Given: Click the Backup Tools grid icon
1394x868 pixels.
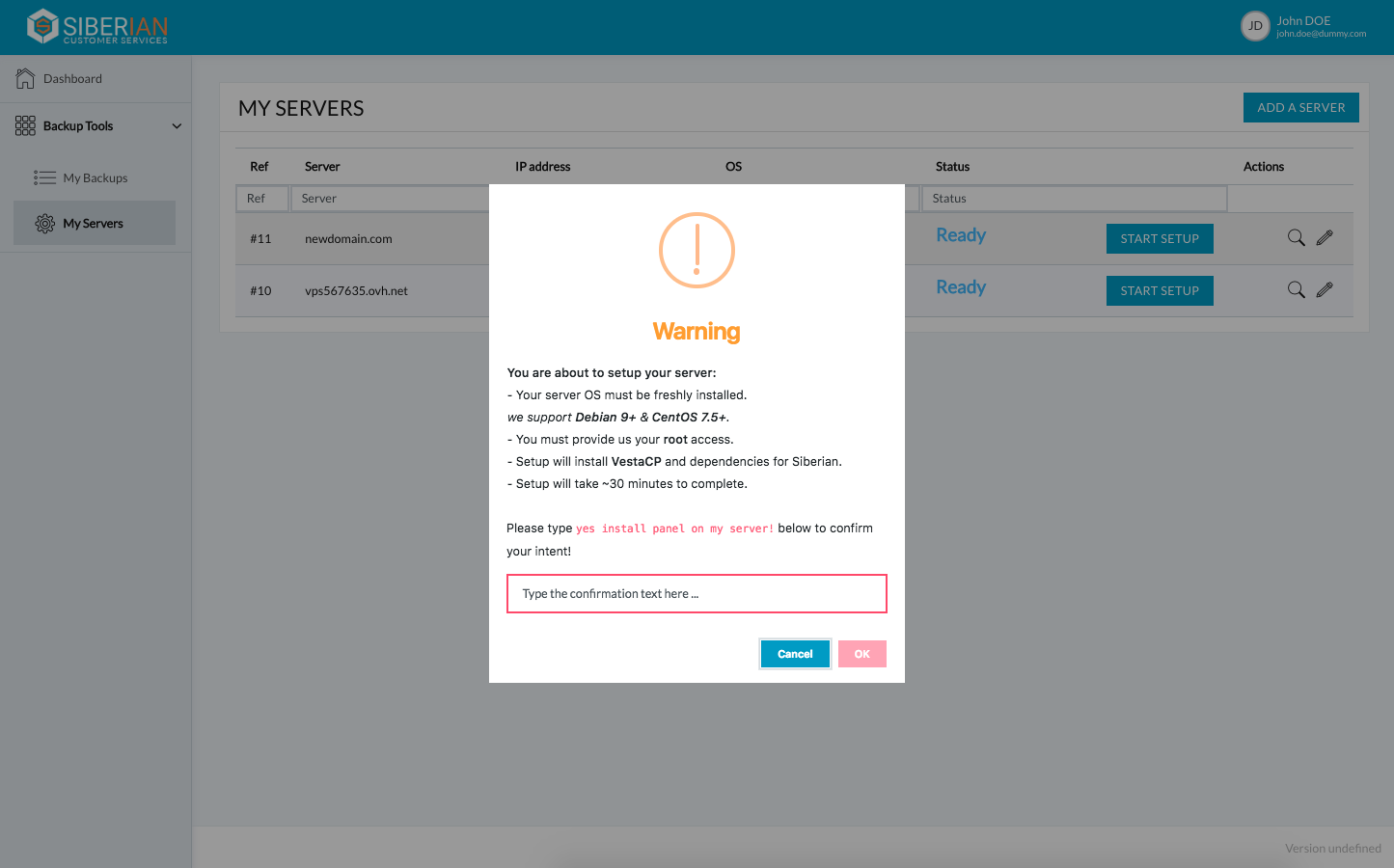Looking at the screenshot, I should click(25, 126).
